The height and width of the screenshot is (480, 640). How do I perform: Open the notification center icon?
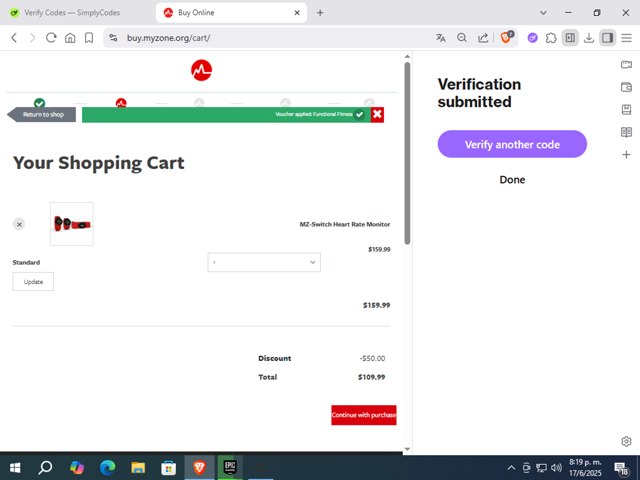point(621,469)
